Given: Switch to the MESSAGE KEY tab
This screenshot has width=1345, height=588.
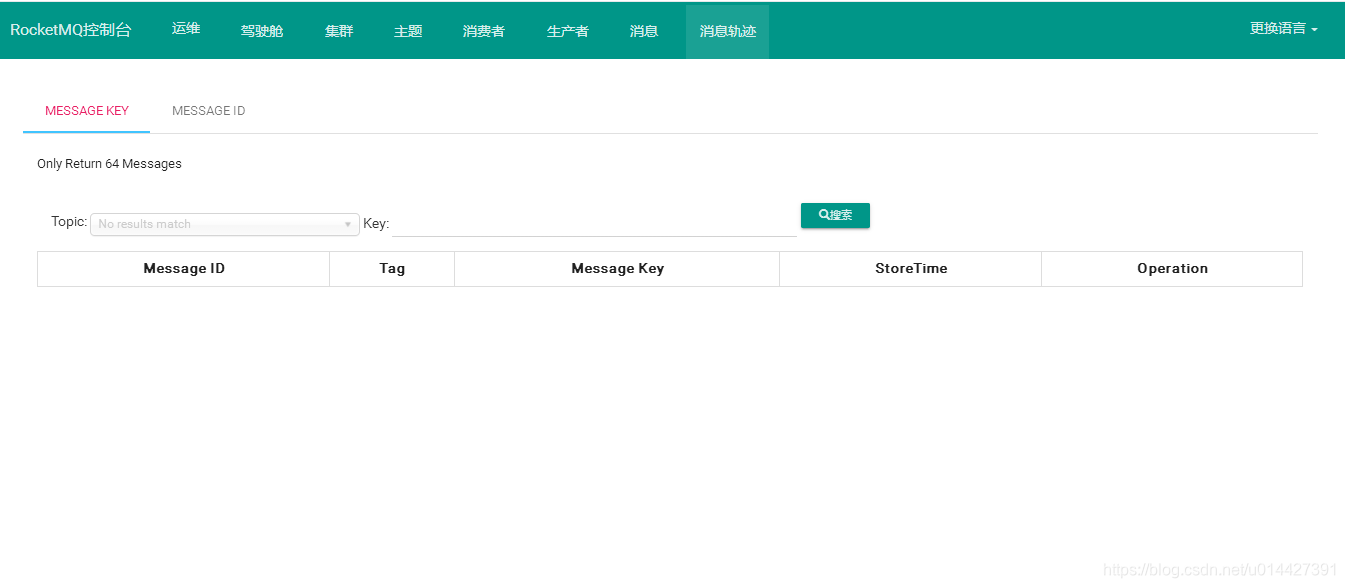Looking at the screenshot, I should pyautogui.click(x=87, y=111).
